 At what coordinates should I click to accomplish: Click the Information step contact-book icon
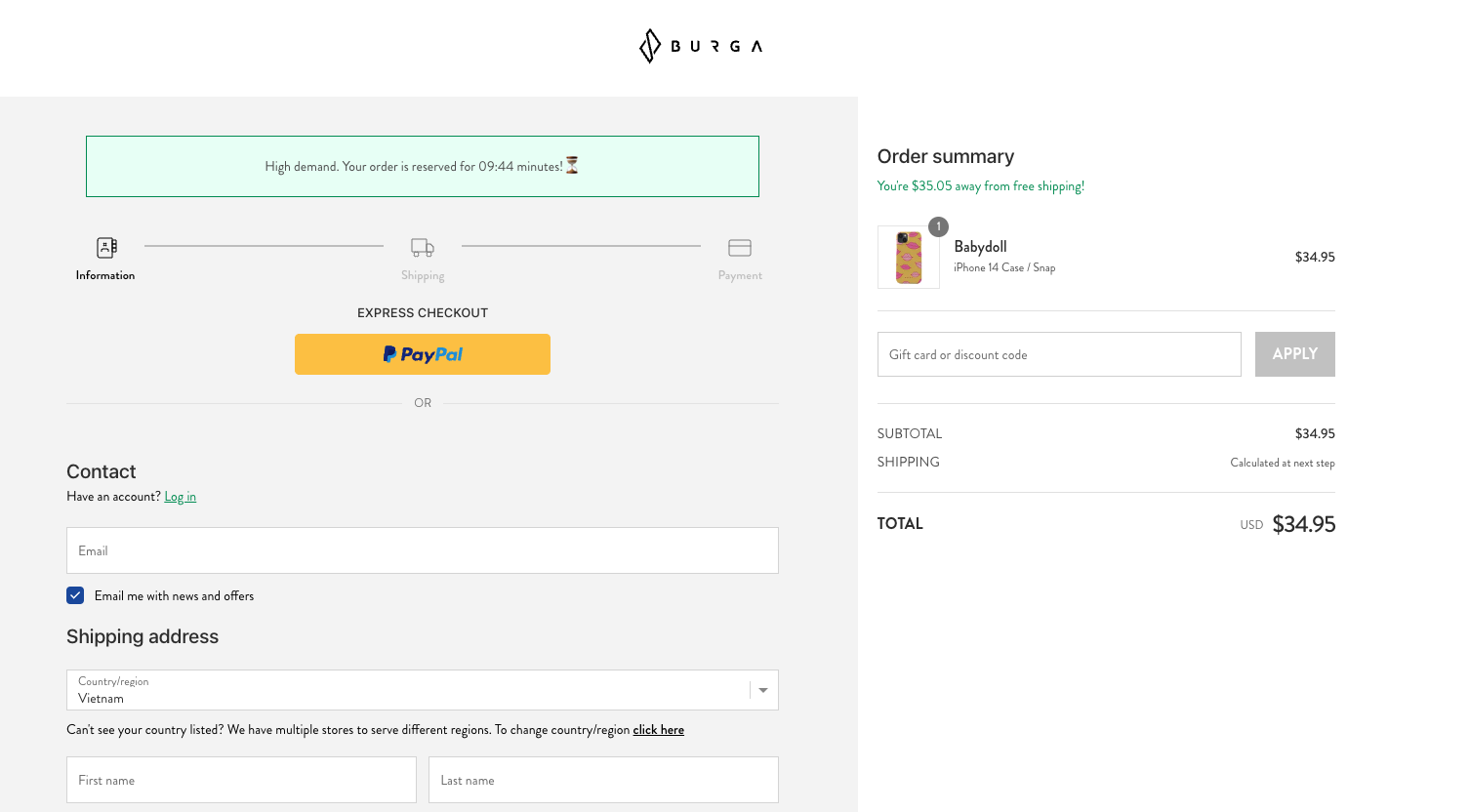click(106, 248)
